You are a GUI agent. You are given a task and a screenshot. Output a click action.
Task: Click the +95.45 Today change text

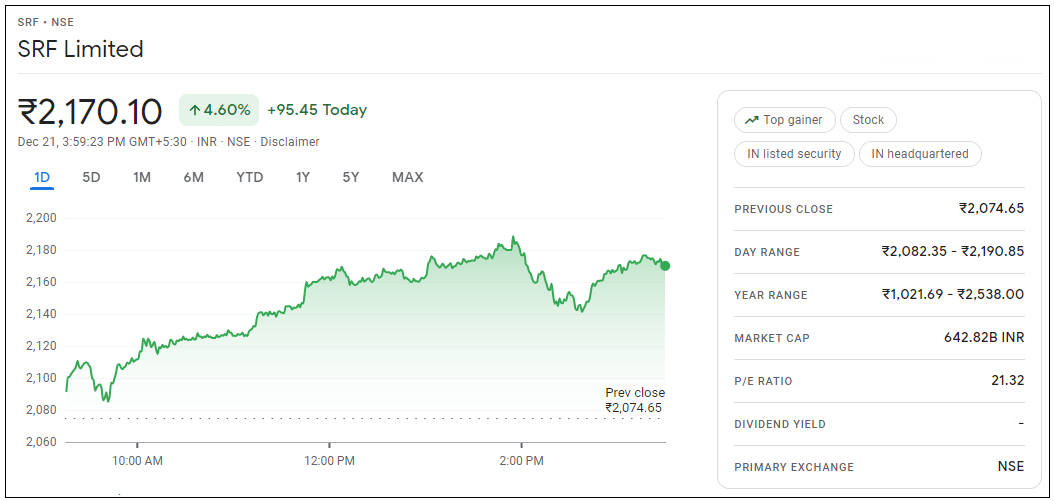pyautogui.click(x=317, y=110)
